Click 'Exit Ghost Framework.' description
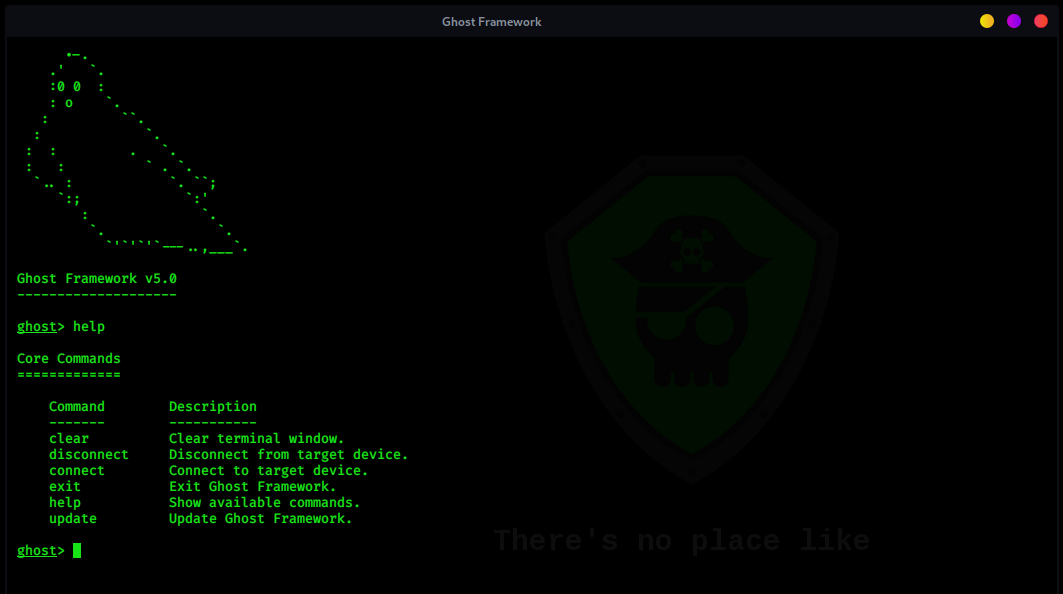The width and height of the screenshot is (1063, 594). (x=252, y=486)
